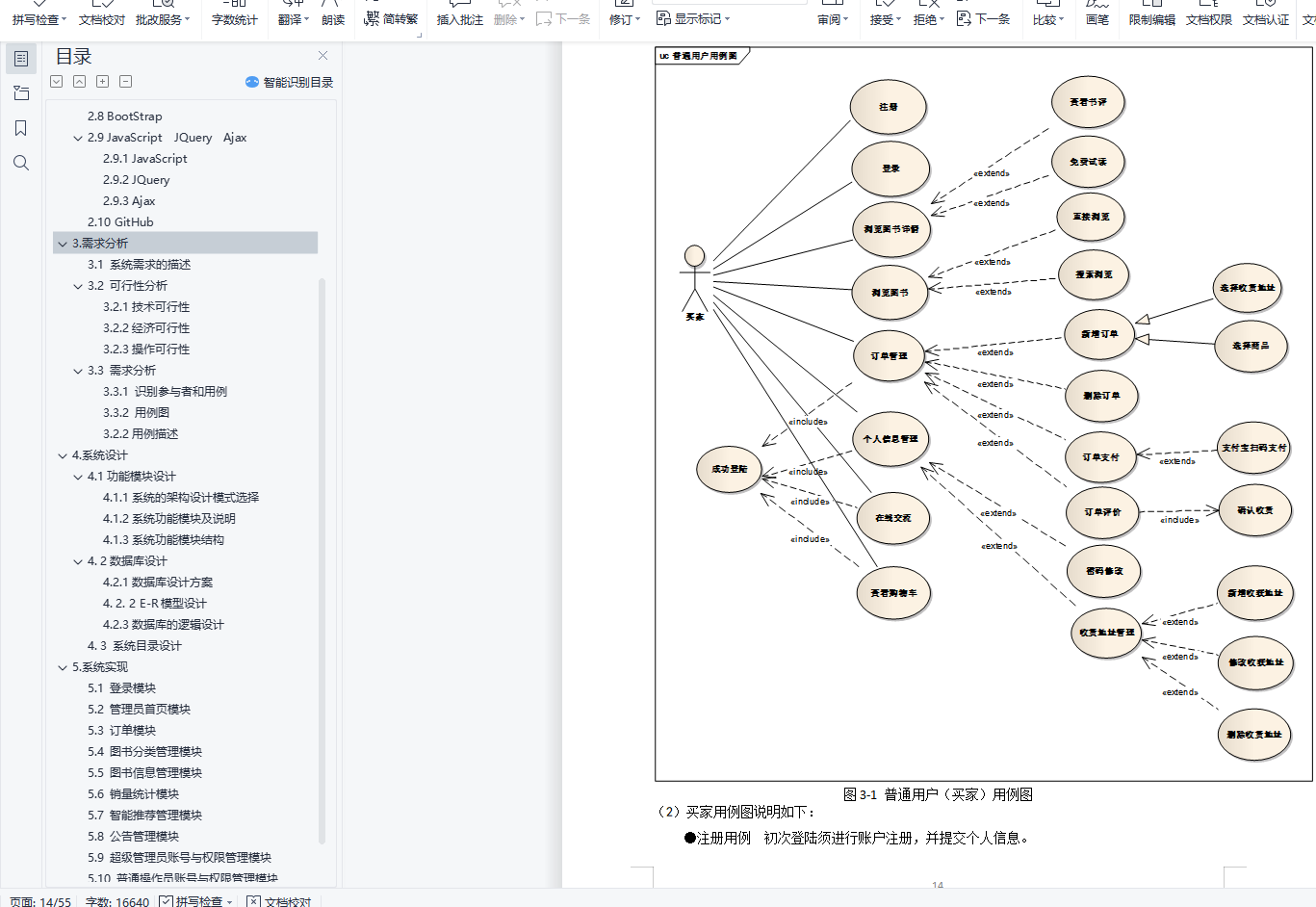
Task: Open the 比较 dropdown arrow
Action: pyautogui.click(x=1061, y=19)
